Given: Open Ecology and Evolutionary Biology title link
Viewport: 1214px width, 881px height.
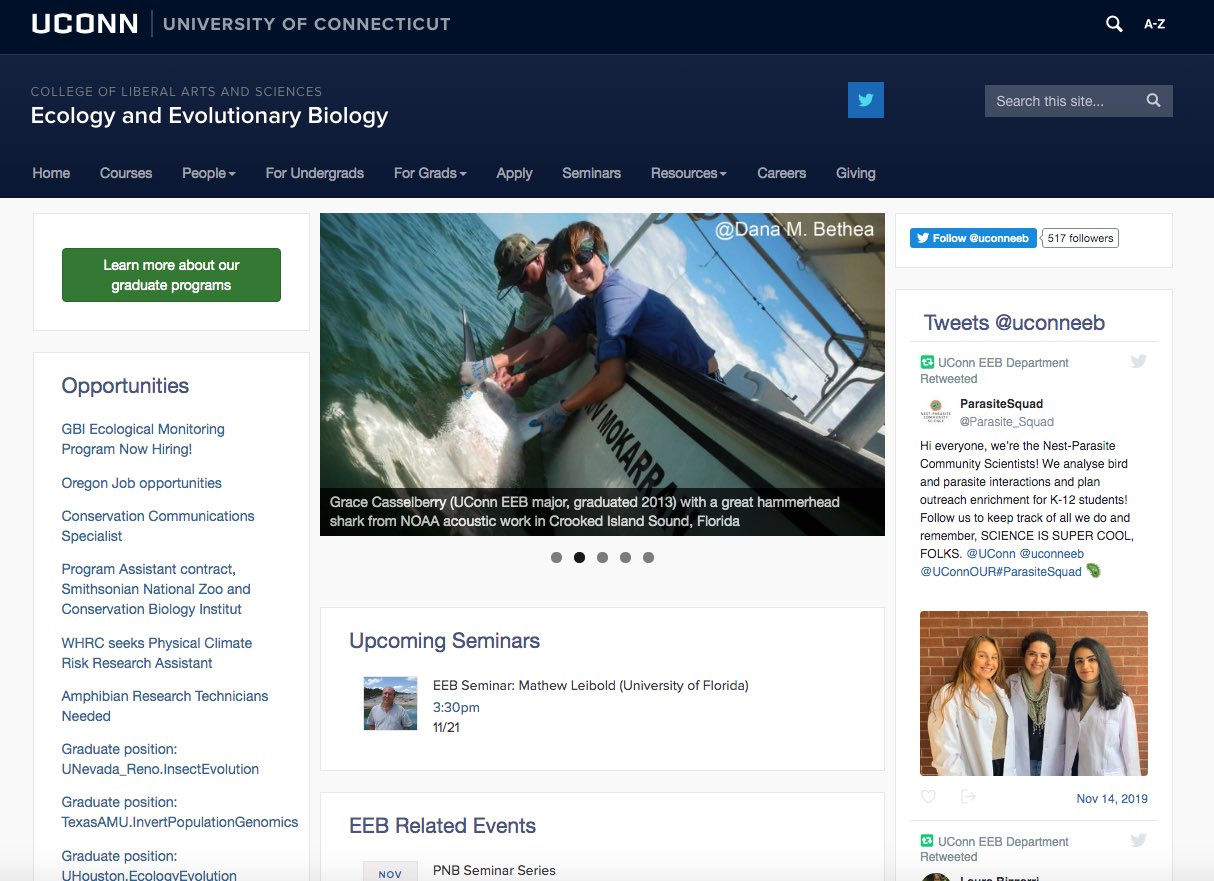Looking at the screenshot, I should point(209,115).
